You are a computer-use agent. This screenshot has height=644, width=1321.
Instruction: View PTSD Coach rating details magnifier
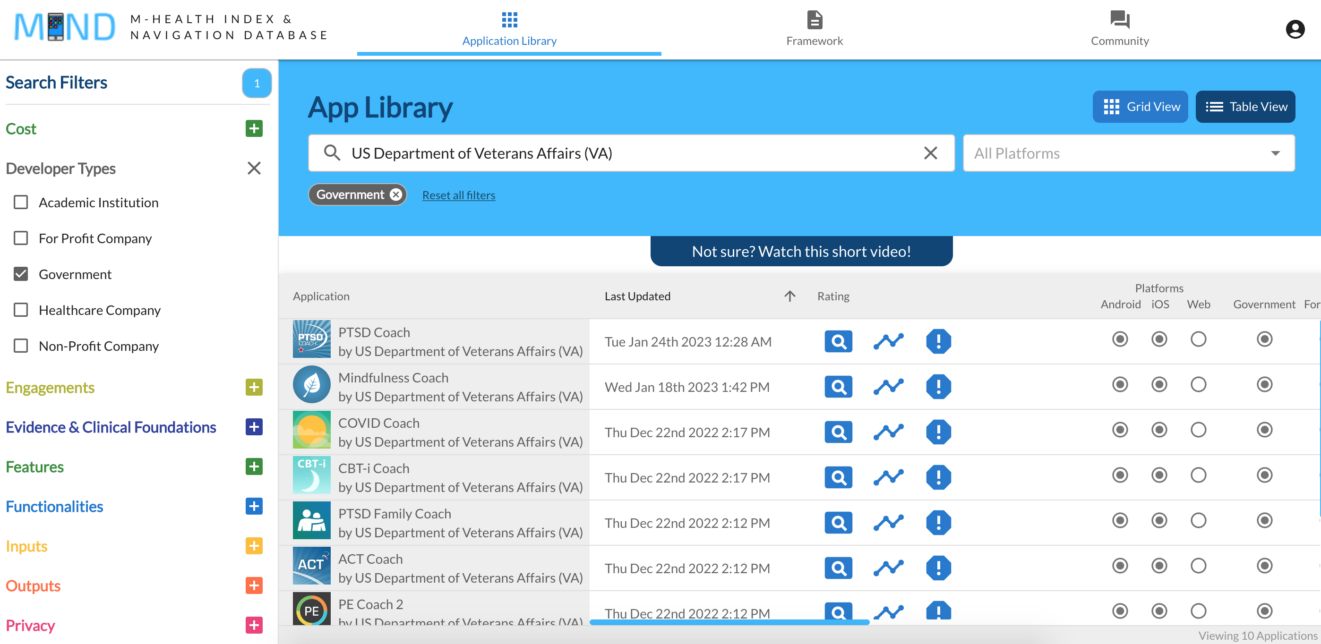[838, 342]
